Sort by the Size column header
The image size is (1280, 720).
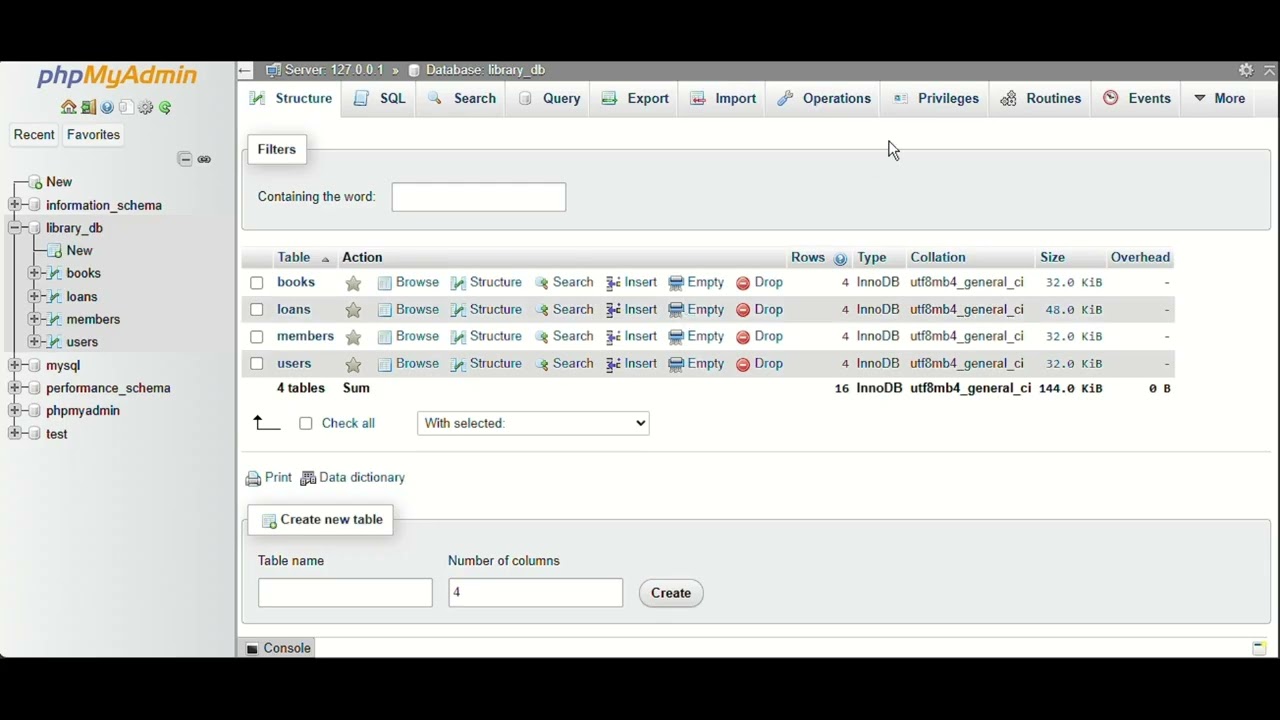[x=1052, y=258]
